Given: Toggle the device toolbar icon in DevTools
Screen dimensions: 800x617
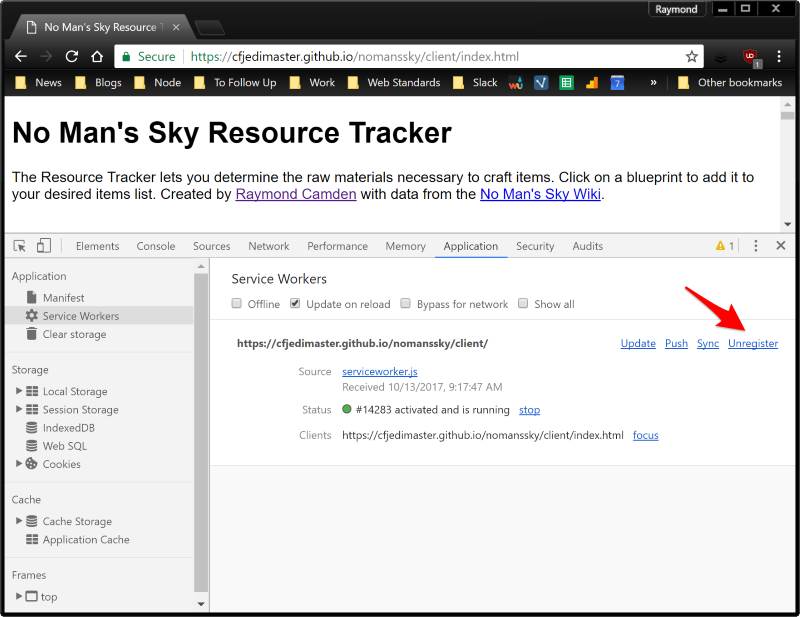Looking at the screenshot, I should click(x=44, y=246).
